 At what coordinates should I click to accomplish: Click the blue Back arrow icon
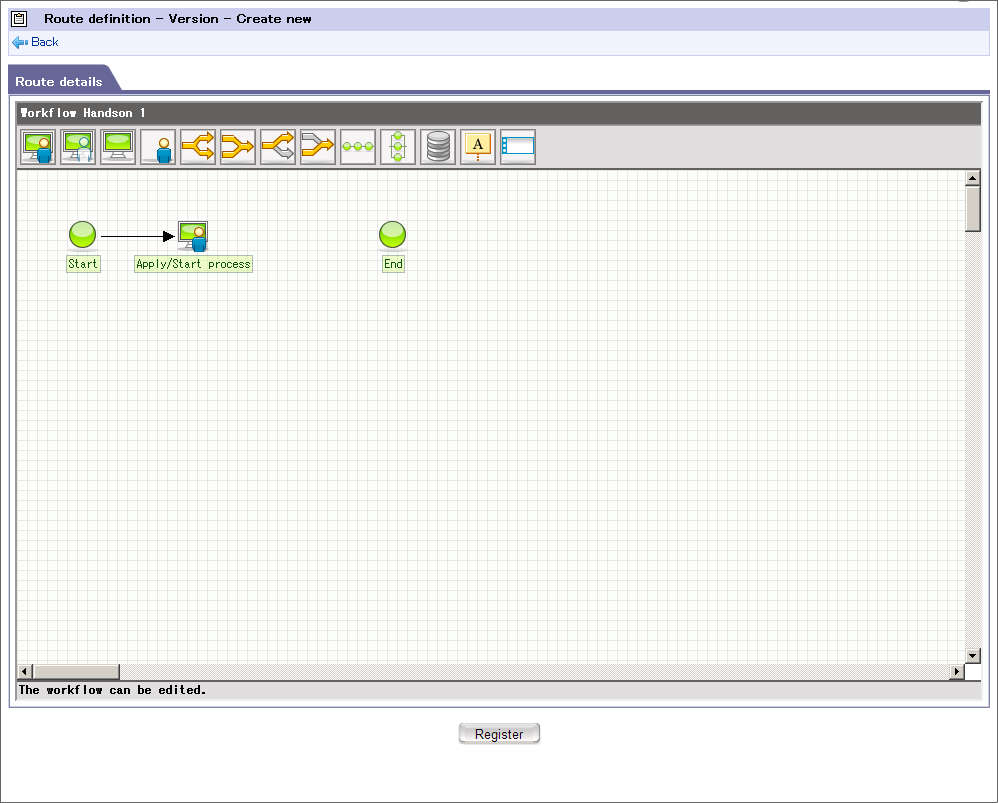tap(20, 43)
